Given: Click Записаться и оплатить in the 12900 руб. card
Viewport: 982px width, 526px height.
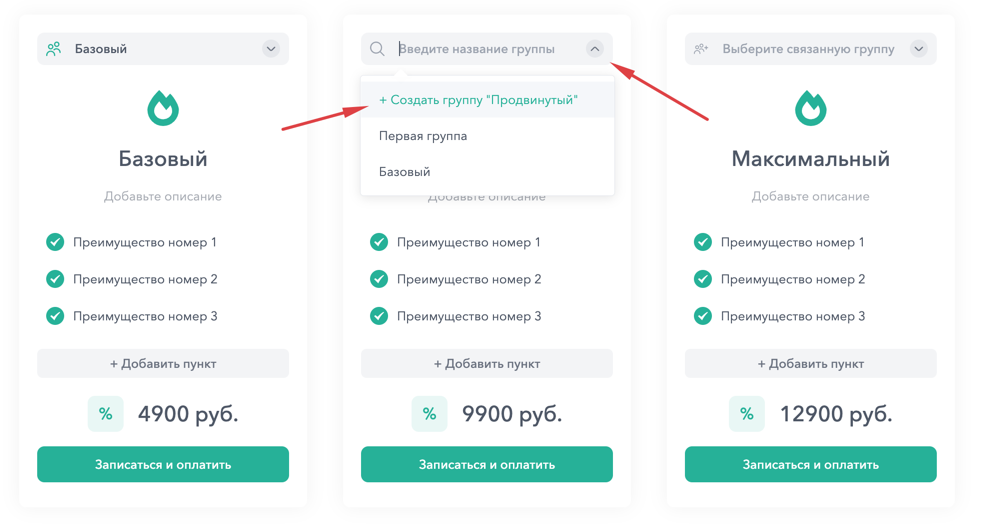Looking at the screenshot, I should click(810, 464).
